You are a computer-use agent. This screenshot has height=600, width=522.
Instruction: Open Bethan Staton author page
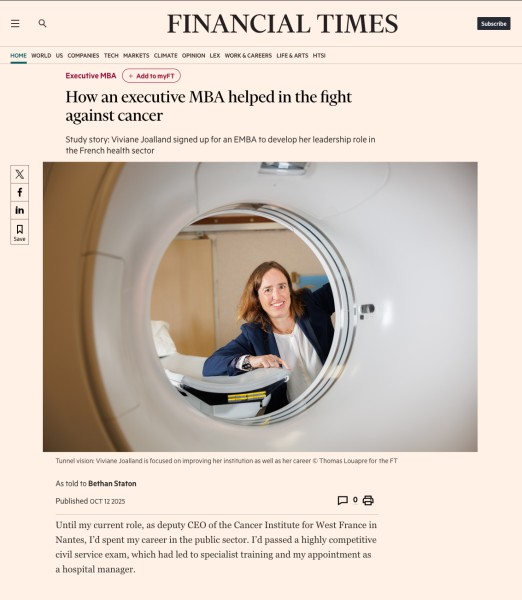coord(112,484)
